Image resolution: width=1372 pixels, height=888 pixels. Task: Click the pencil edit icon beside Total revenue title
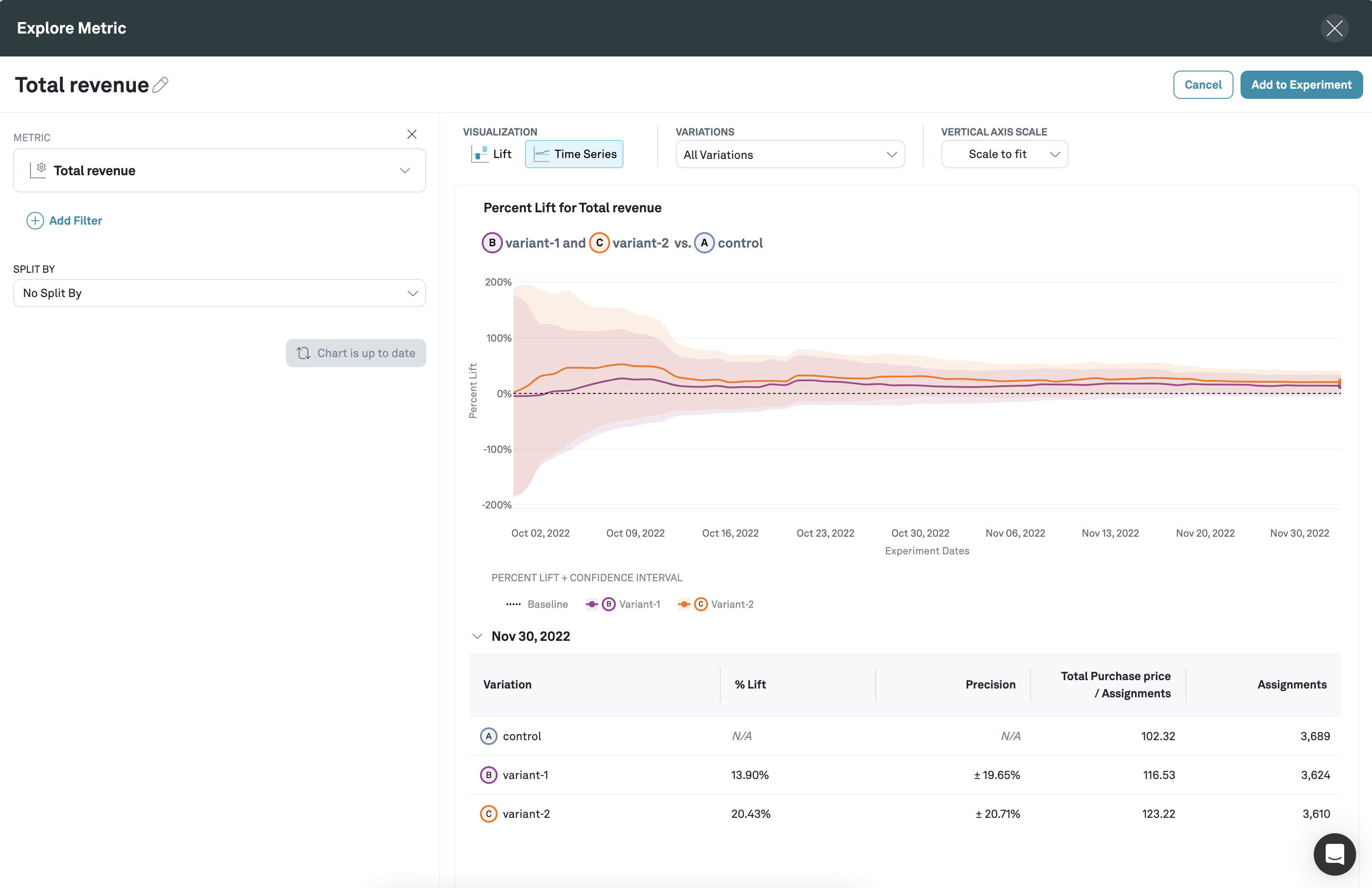coord(160,85)
